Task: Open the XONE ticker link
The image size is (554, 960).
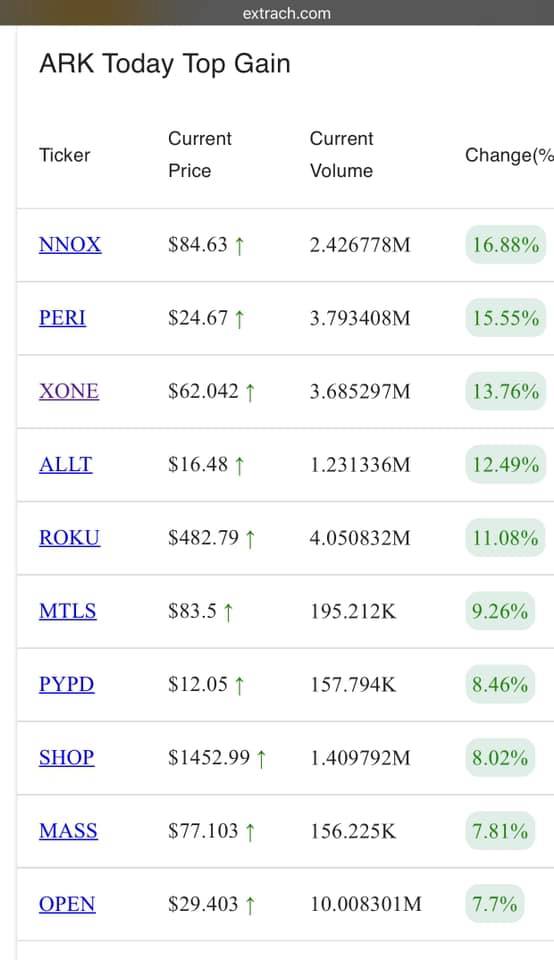Action: point(69,391)
